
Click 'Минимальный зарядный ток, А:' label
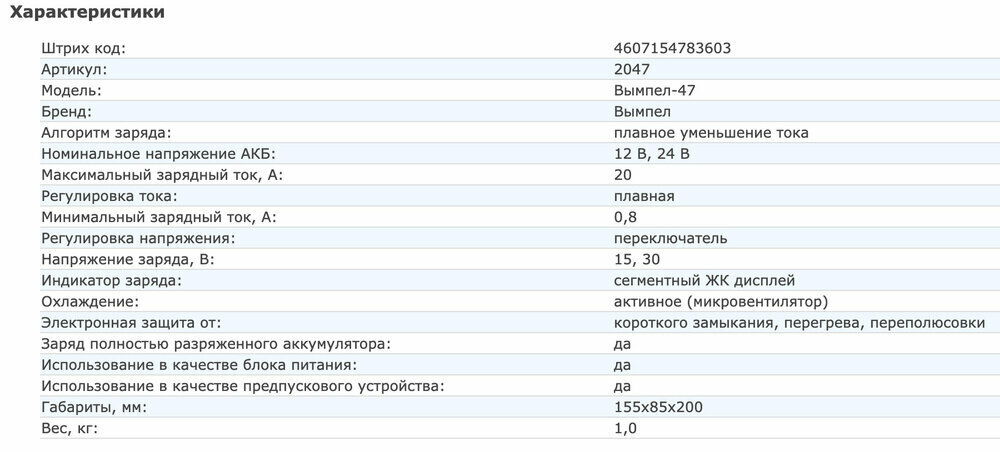(159, 217)
